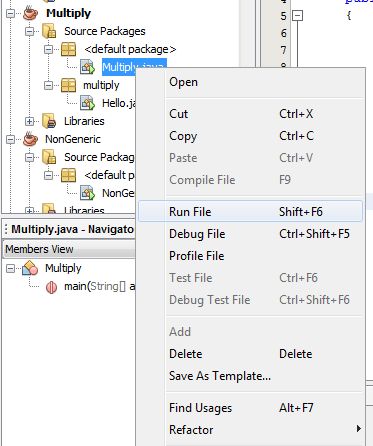Click line number 7 in editor gutter
This screenshot has width=373, height=446.
283,50
